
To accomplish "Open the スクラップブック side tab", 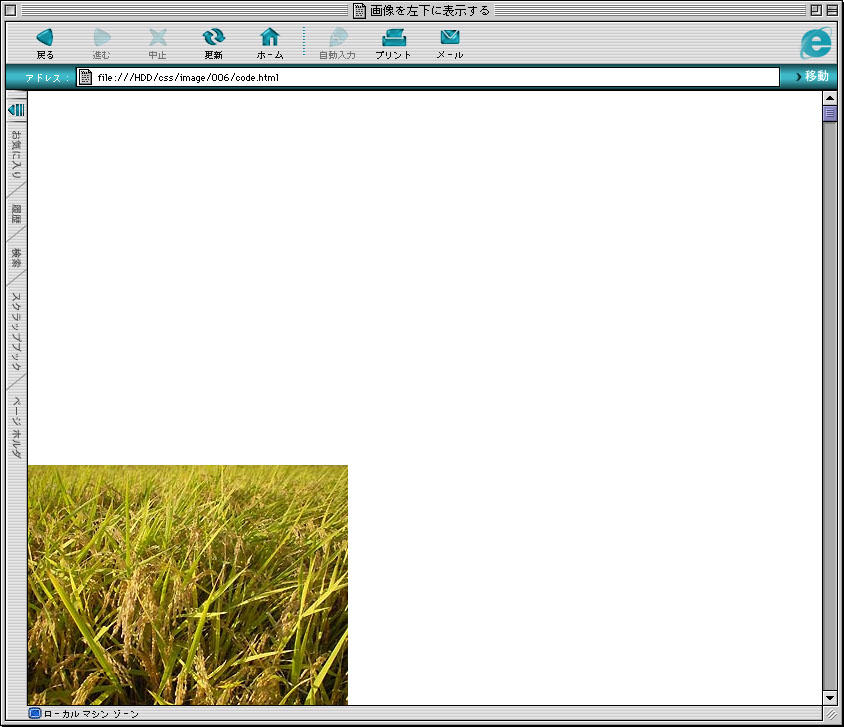I will click(16, 331).
